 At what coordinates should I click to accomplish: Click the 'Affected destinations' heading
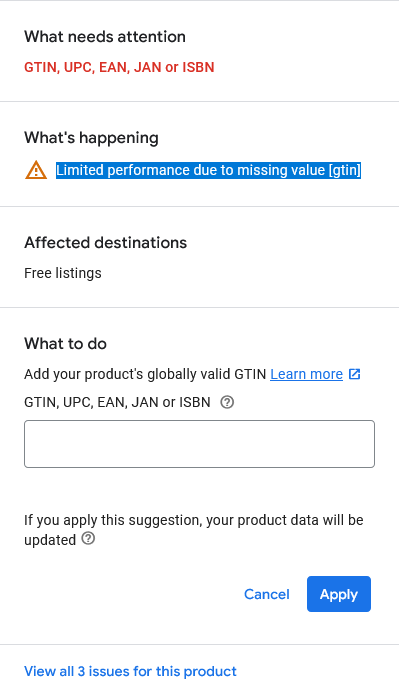(105, 242)
